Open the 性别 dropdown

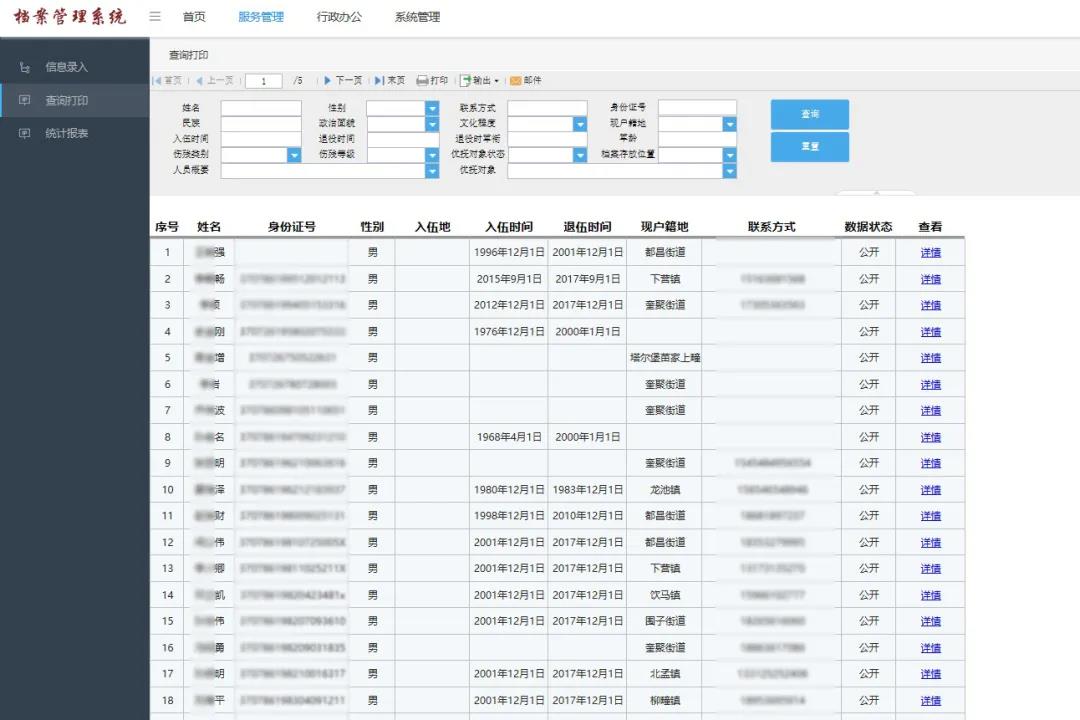point(430,107)
